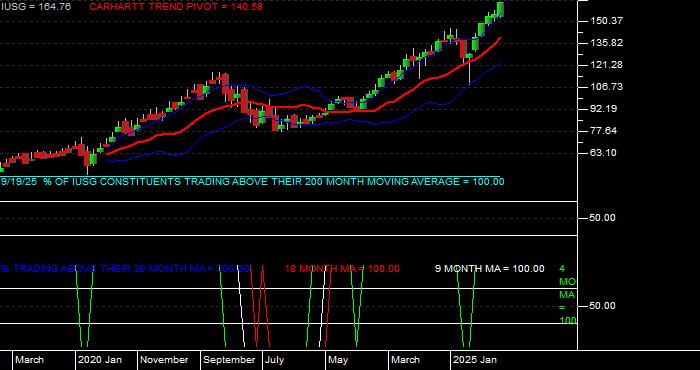Click the 135.82 price axis label
Image resolution: width=700 pixels, height=370 pixels.
[x=606, y=43]
